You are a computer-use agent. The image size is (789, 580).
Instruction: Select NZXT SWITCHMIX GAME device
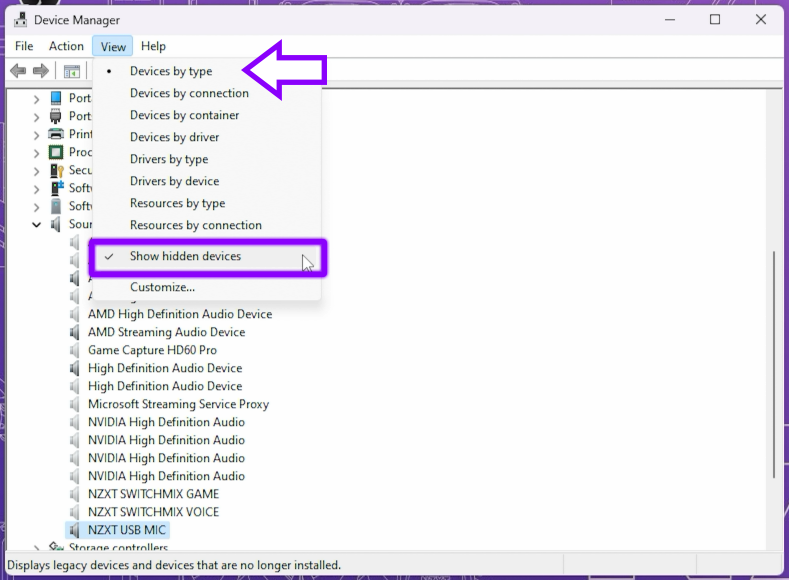click(x=153, y=494)
